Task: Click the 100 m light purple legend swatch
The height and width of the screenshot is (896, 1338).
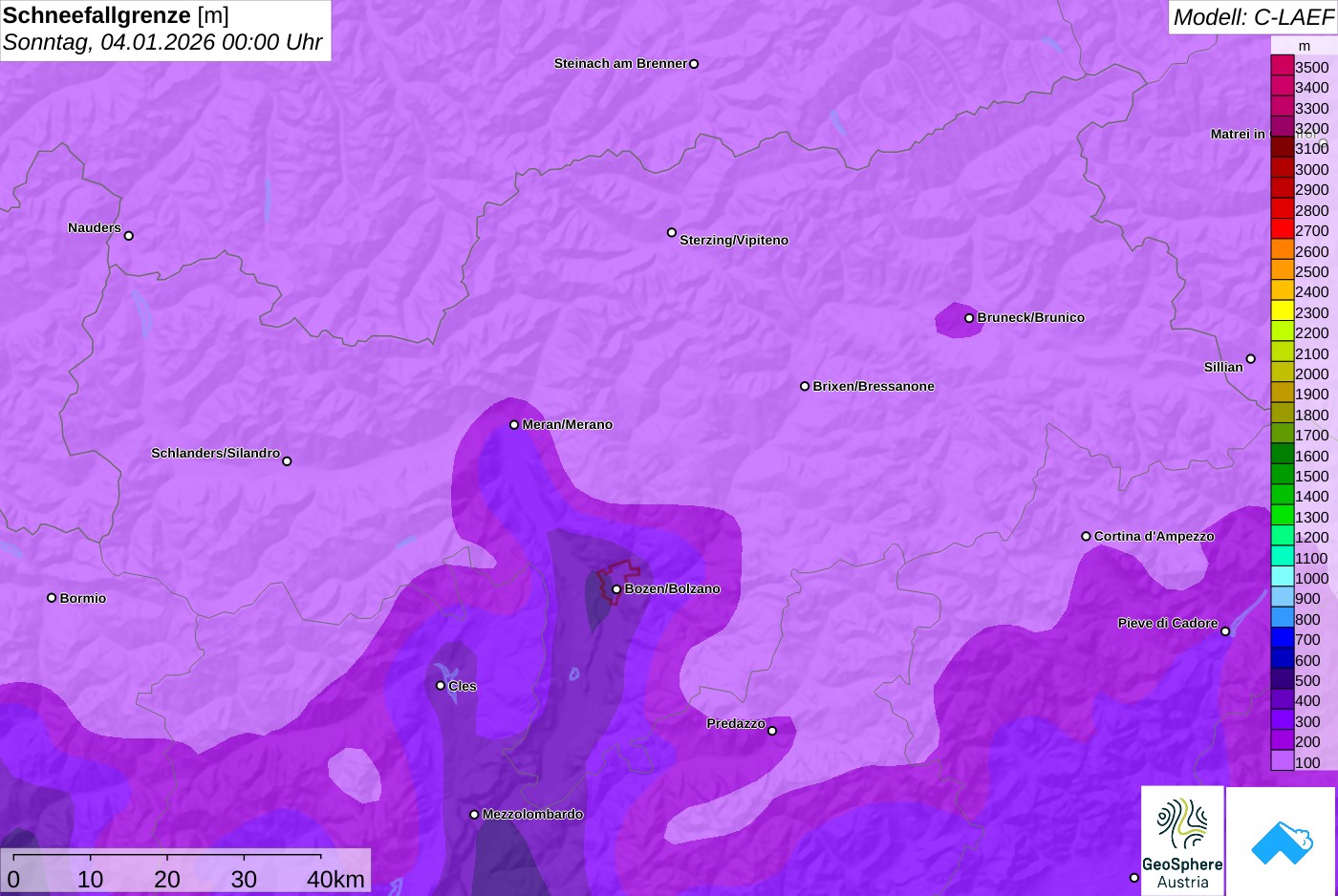Action: [1282, 761]
